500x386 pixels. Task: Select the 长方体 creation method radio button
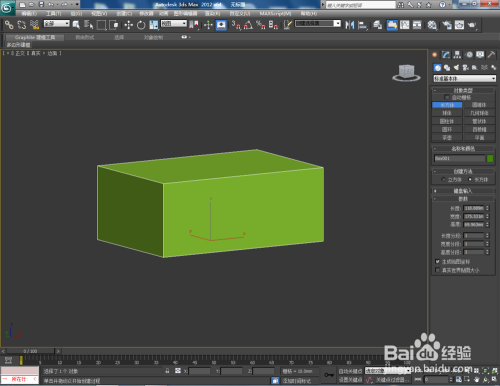(470, 179)
